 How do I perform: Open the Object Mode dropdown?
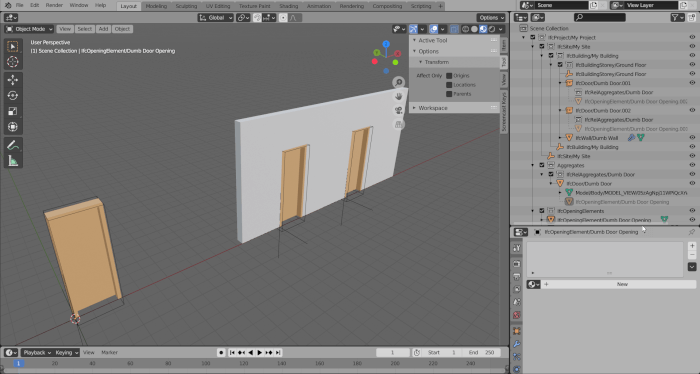click(x=29, y=29)
